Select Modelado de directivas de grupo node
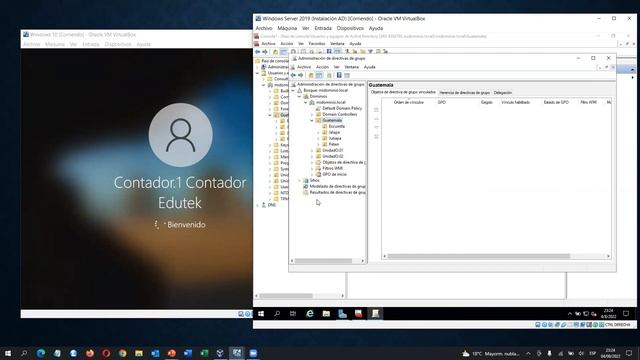Viewport: 640px width, 360px height. [337, 186]
